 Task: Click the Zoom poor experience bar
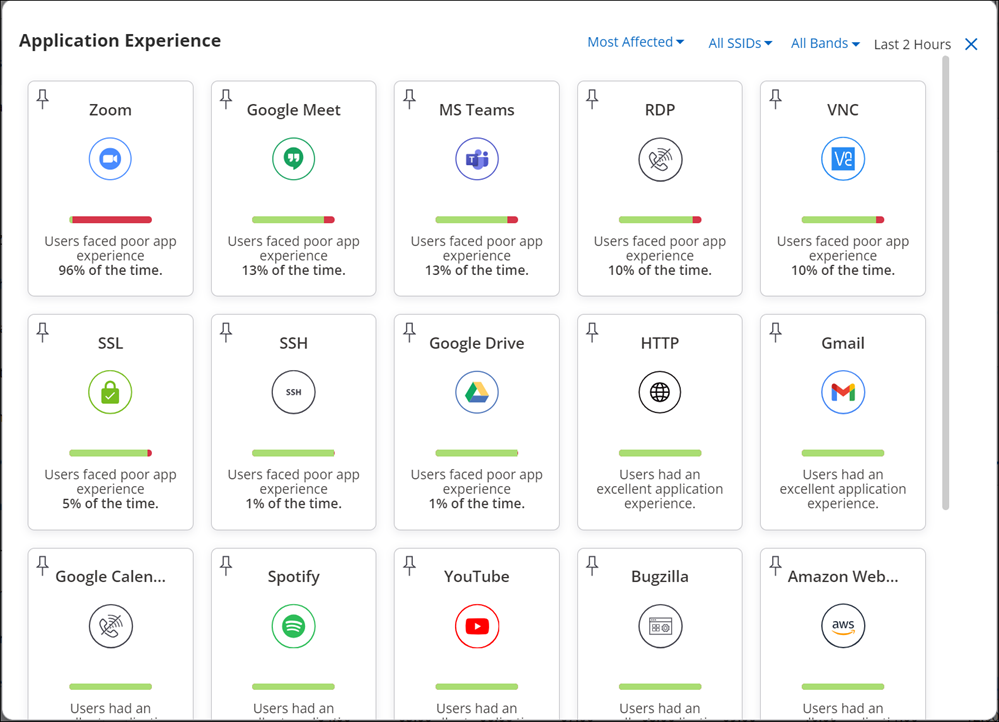[x=110, y=220]
